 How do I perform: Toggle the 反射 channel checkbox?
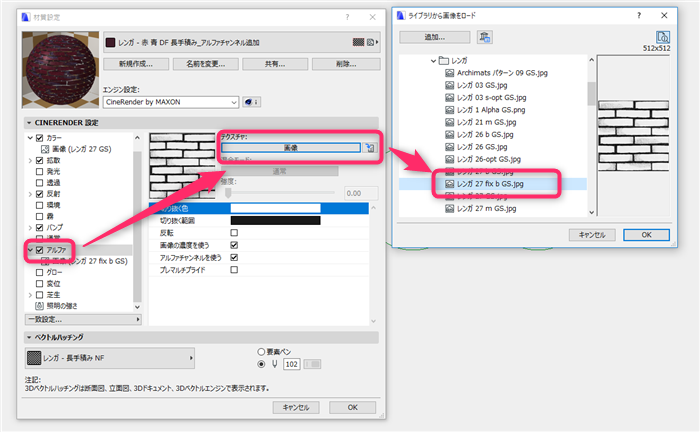pos(39,194)
